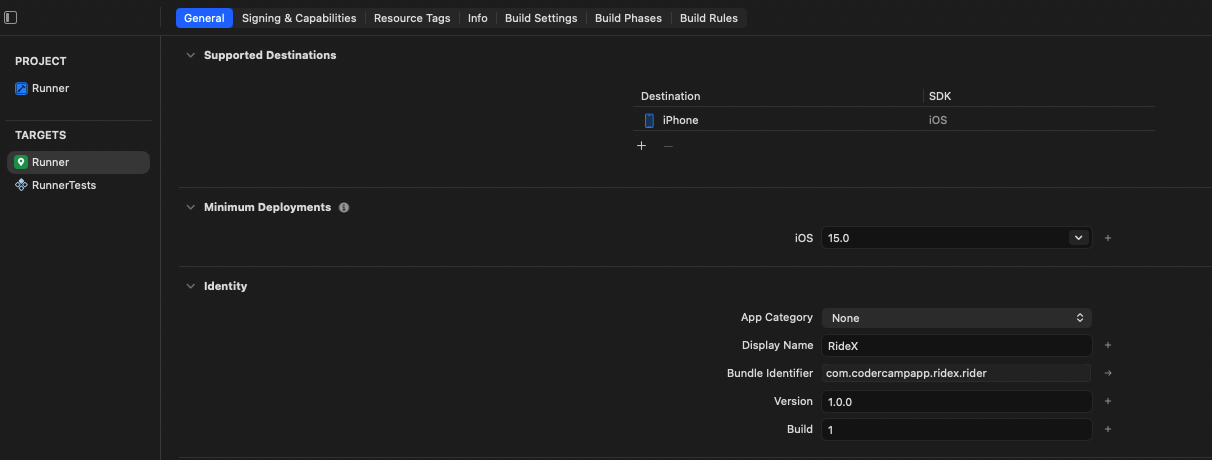Screen dimensions: 1212x460
Task: Click the Destination column header
Action: coord(671,96)
